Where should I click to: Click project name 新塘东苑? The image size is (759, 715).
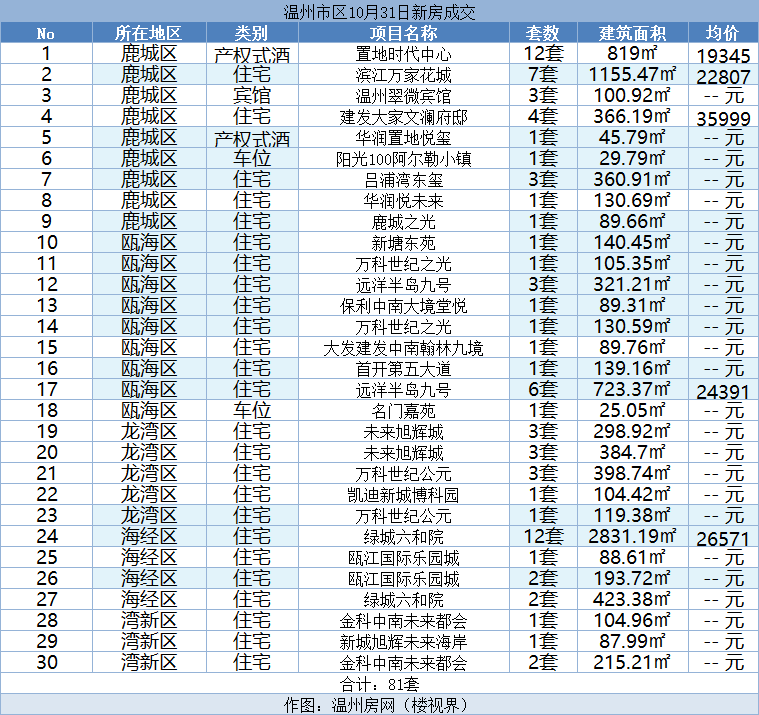coord(403,243)
